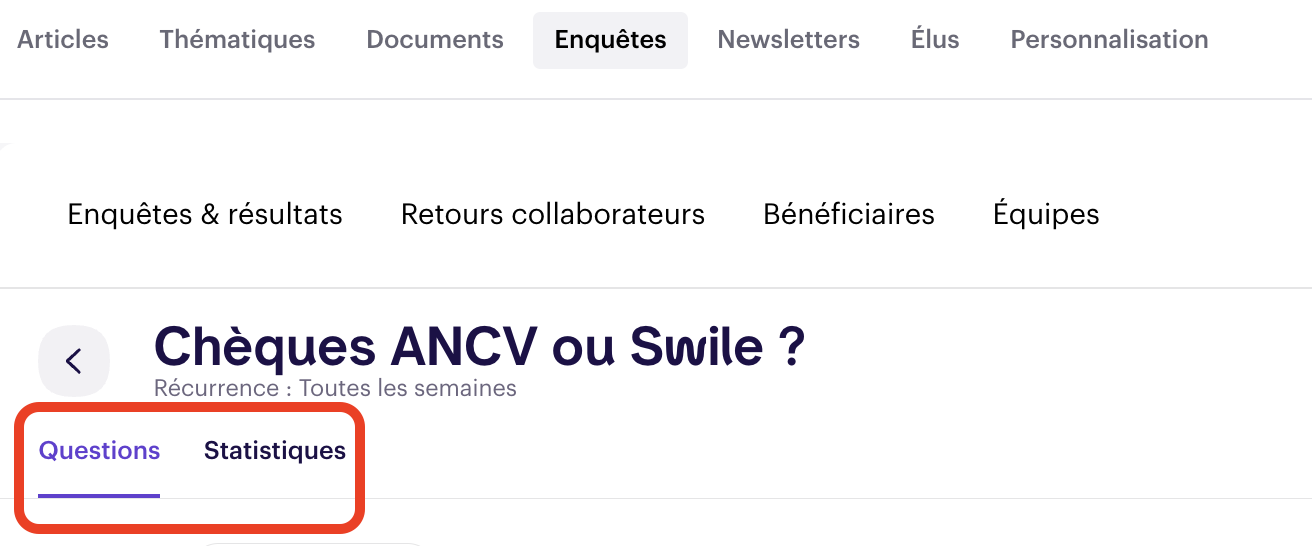This screenshot has width=1312, height=546.
Task: Open the Élus tab
Action: pos(935,40)
